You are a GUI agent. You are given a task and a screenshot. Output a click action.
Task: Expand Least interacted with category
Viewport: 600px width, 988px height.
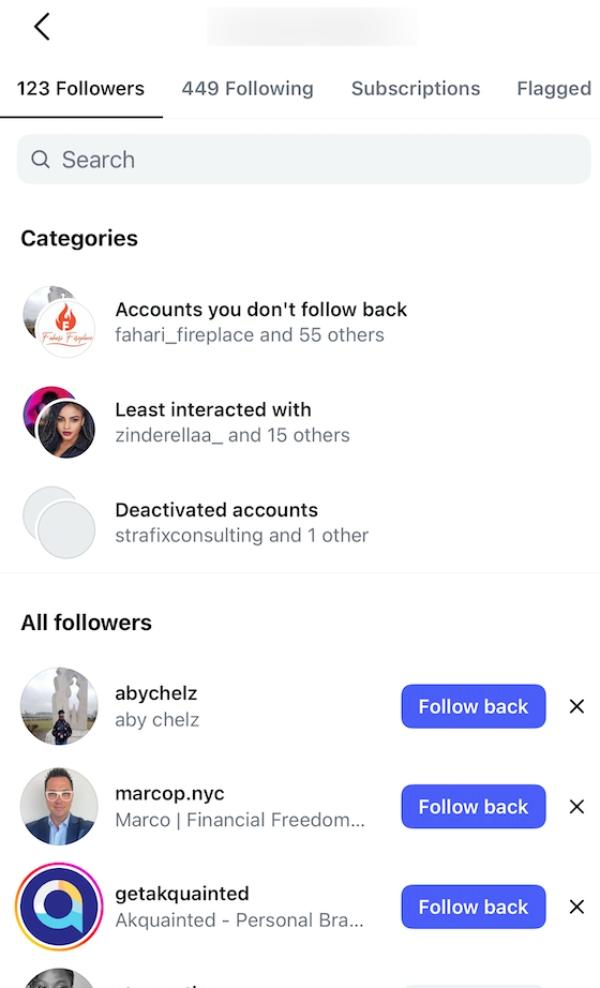tap(232, 422)
